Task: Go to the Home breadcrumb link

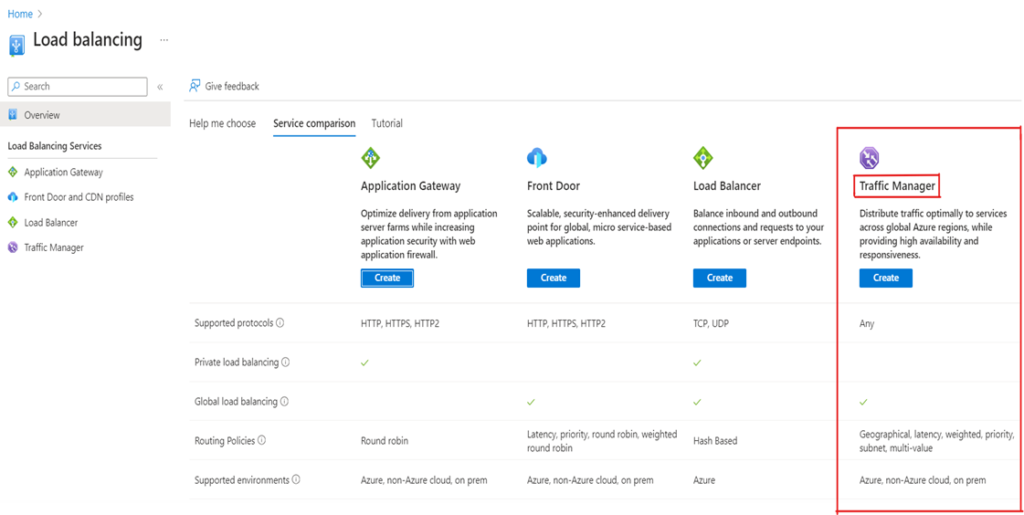Action: tap(20, 14)
